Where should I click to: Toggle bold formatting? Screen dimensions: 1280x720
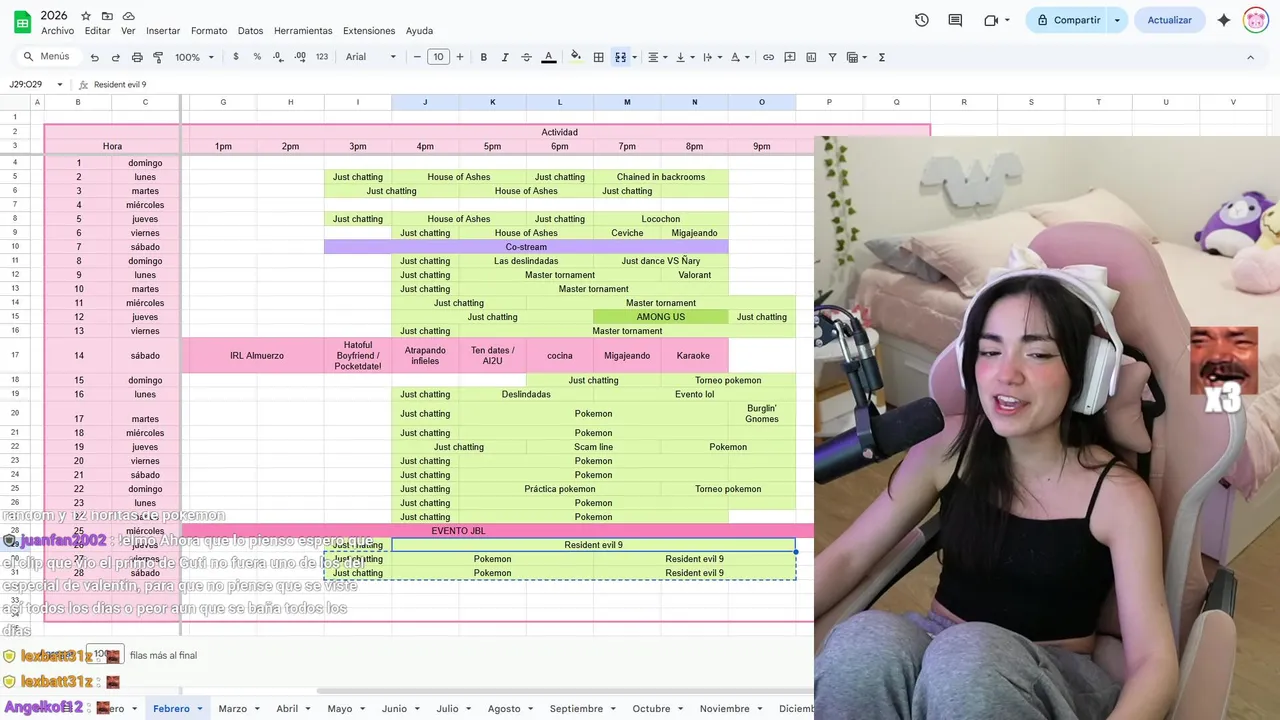pyautogui.click(x=484, y=57)
